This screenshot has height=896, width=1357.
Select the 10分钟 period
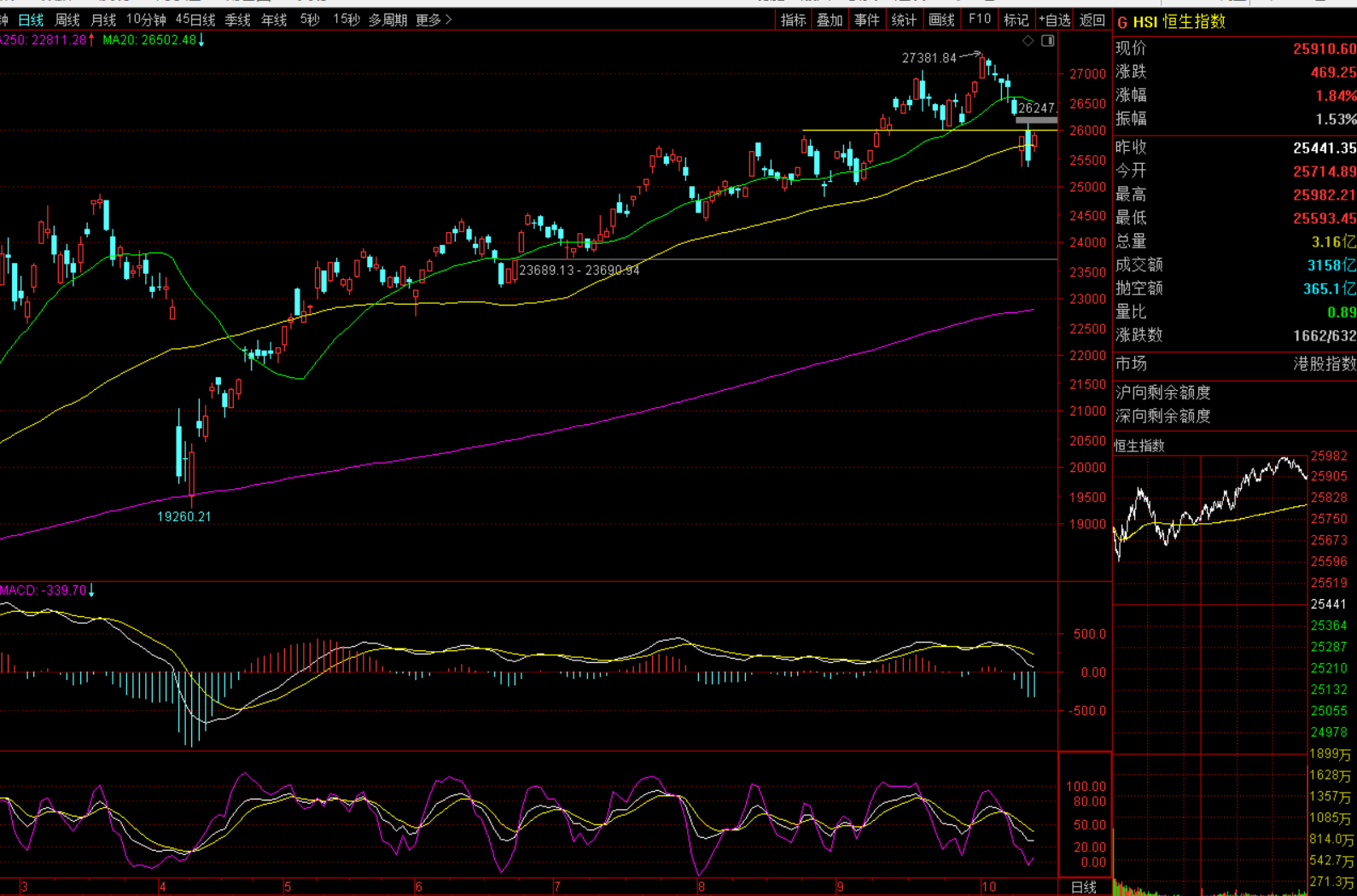point(146,20)
